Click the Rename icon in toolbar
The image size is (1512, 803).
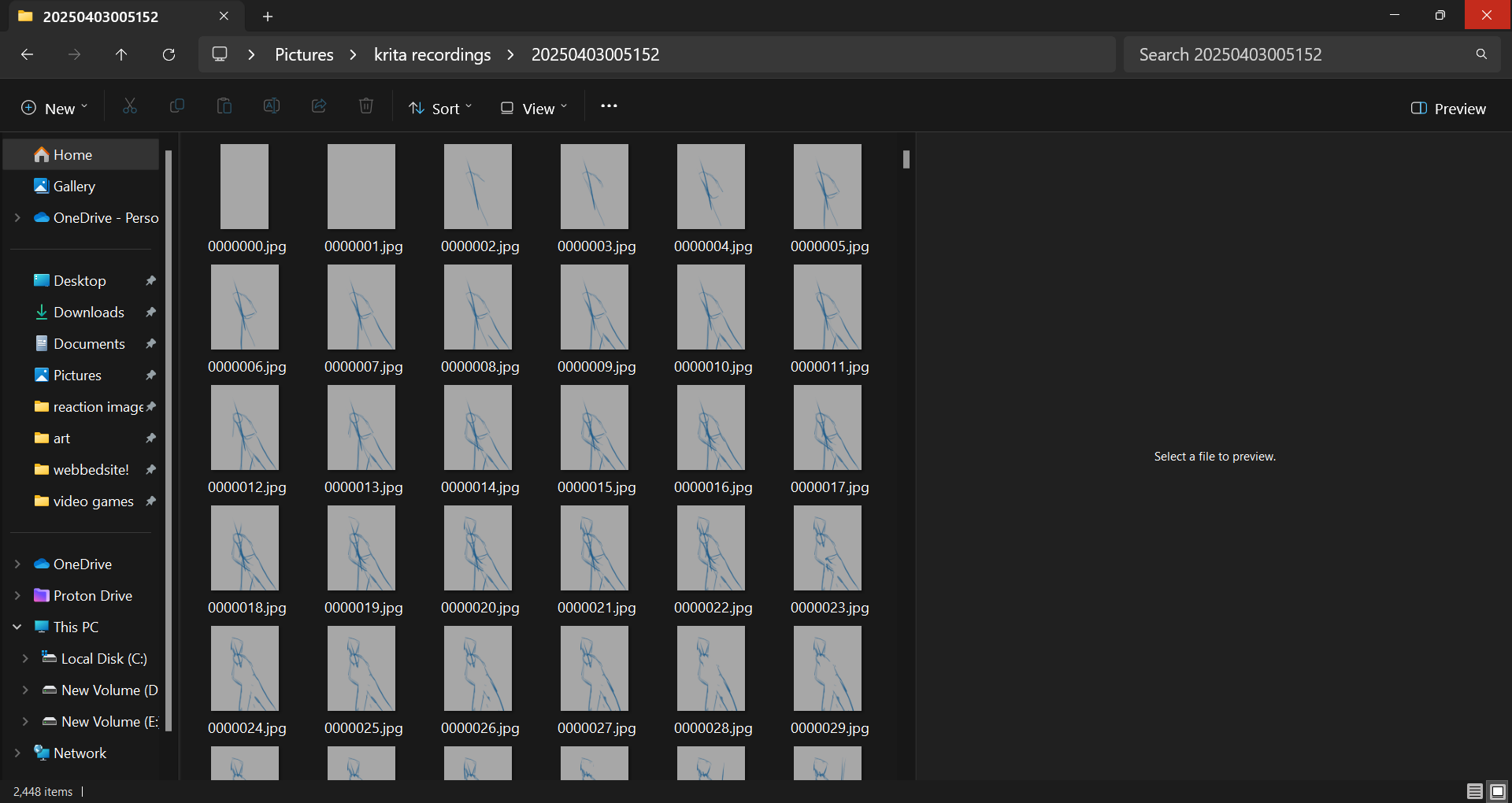click(x=272, y=106)
